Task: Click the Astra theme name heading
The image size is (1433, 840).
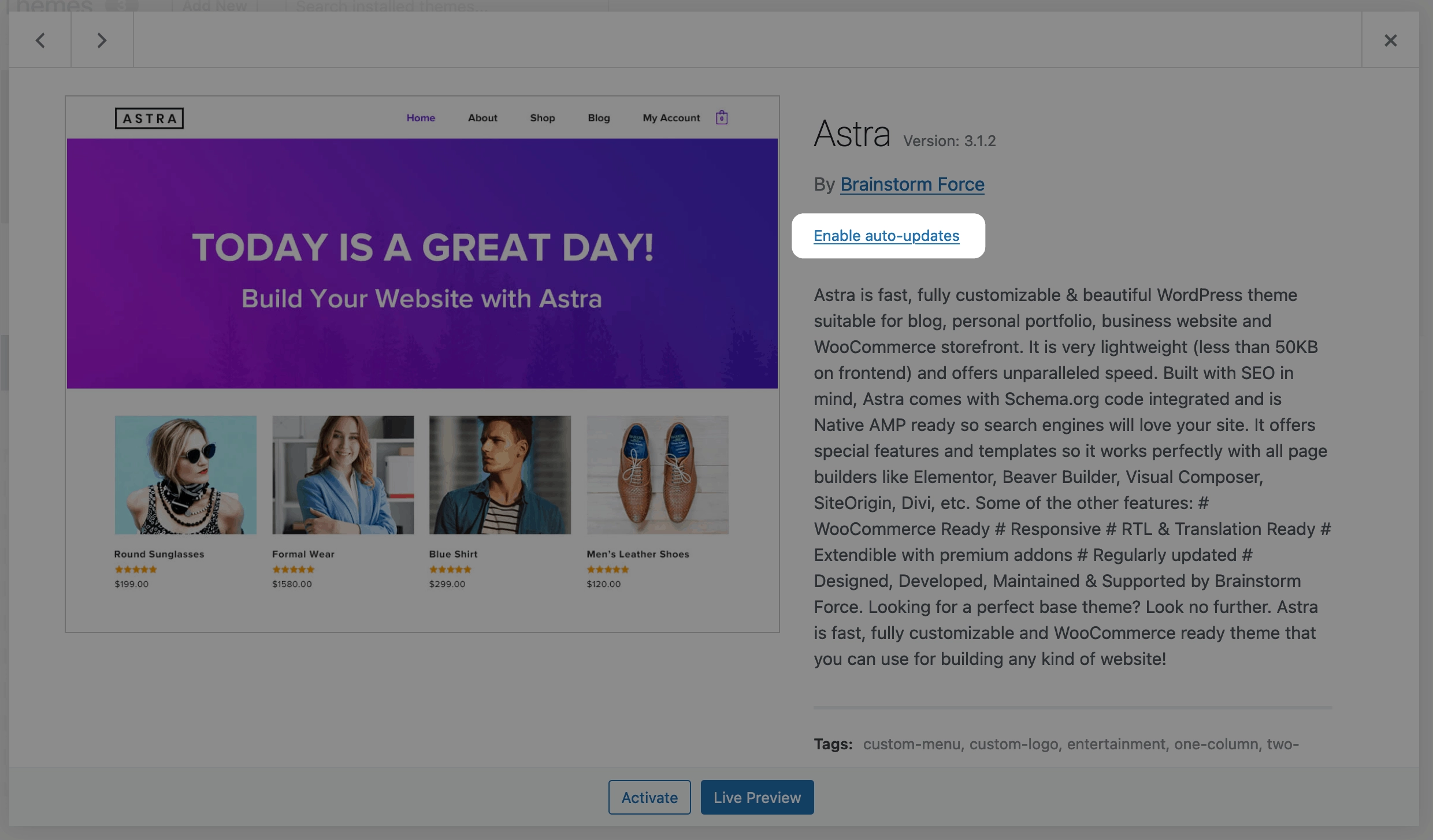Action: click(852, 134)
